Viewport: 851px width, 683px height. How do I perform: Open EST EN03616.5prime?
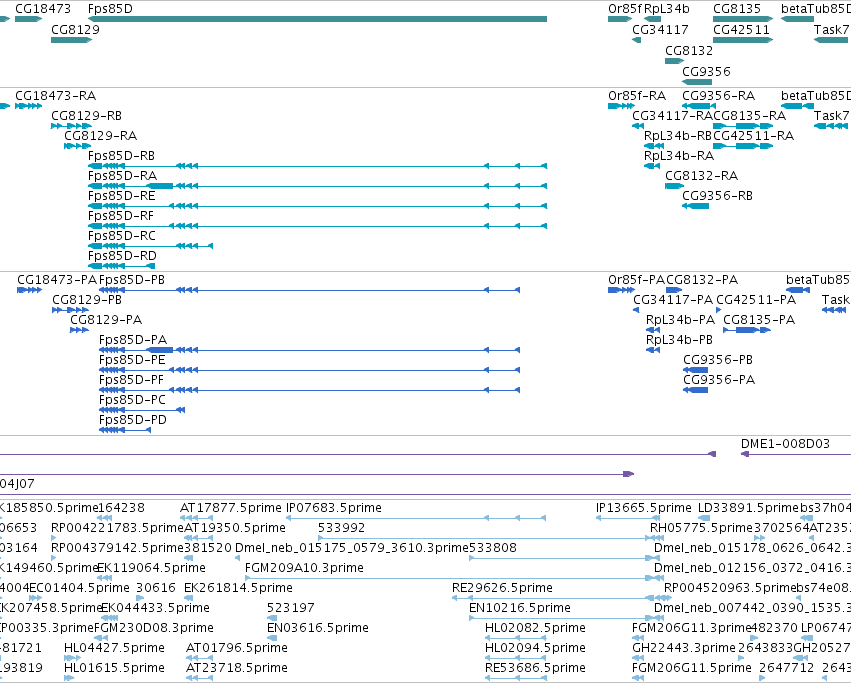tap(317, 629)
